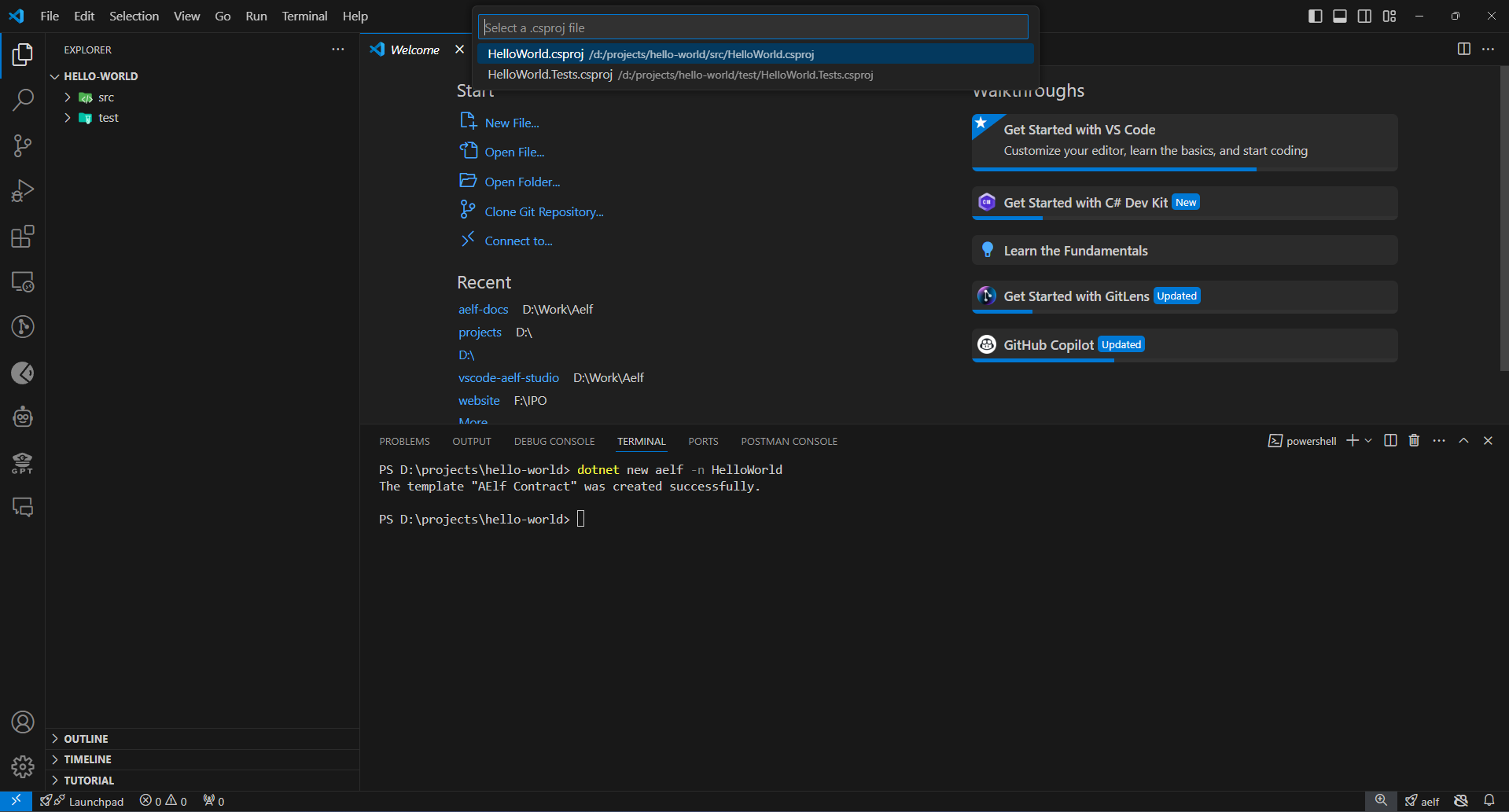This screenshot has height=812, width=1509.
Task: Customize layout icon in title bar
Action: (1389, 16)
